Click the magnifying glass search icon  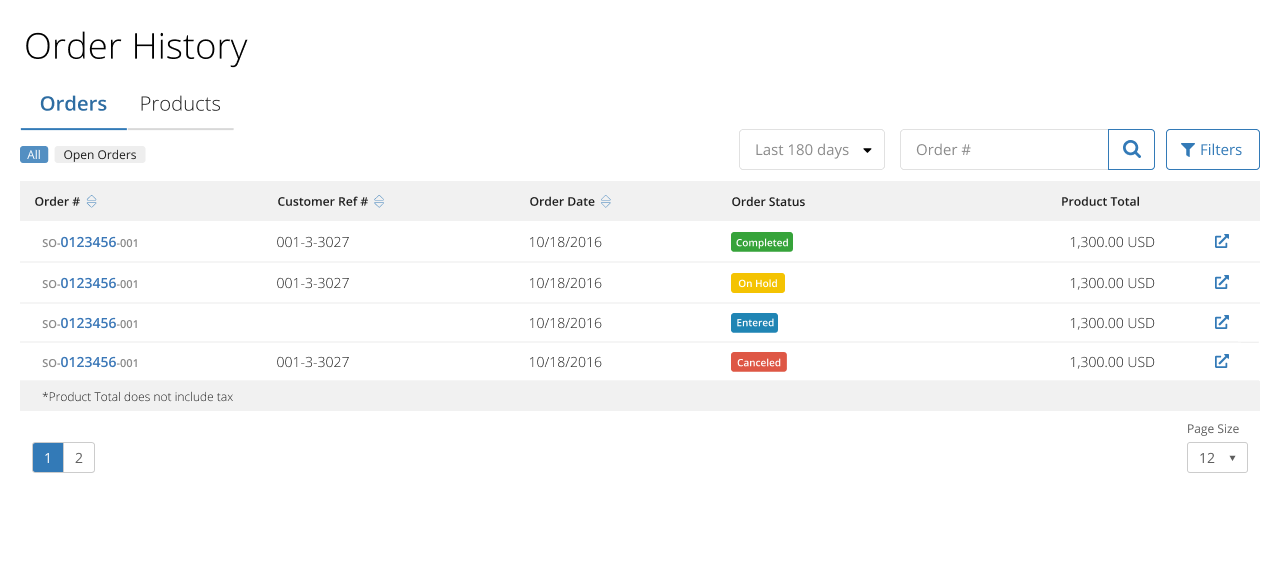pos(1131,149)
